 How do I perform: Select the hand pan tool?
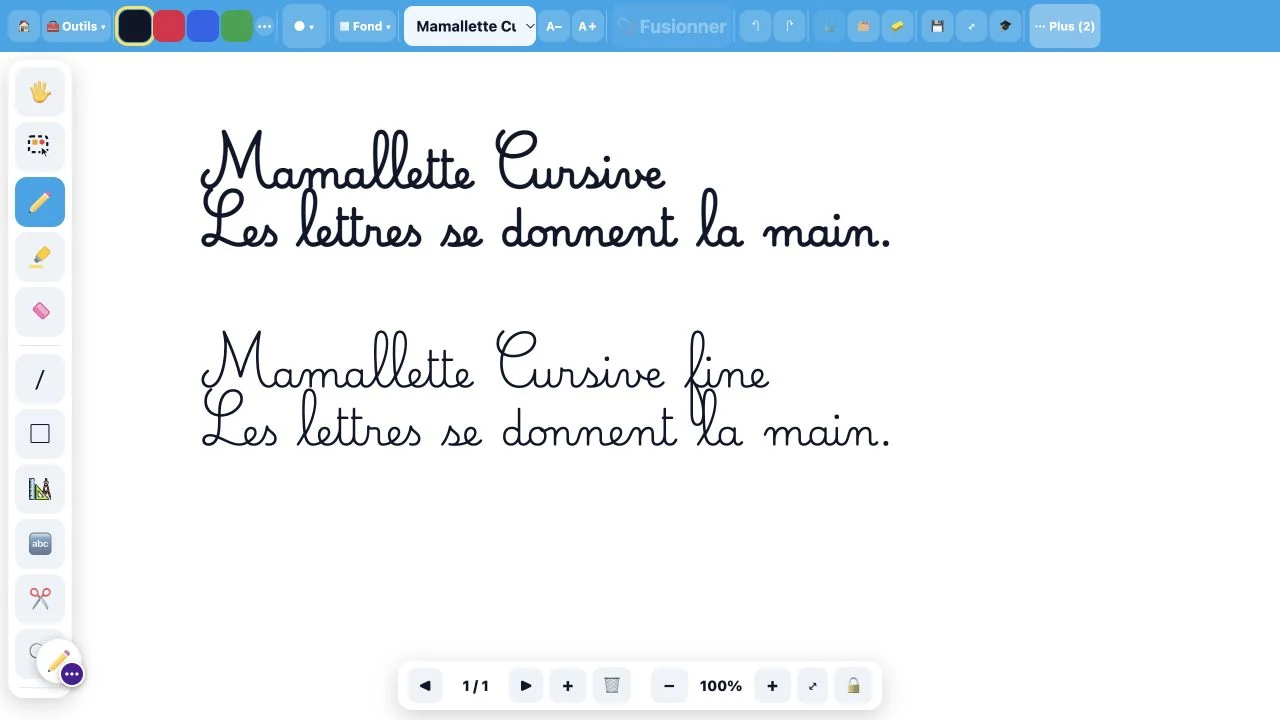click(40, 92)
